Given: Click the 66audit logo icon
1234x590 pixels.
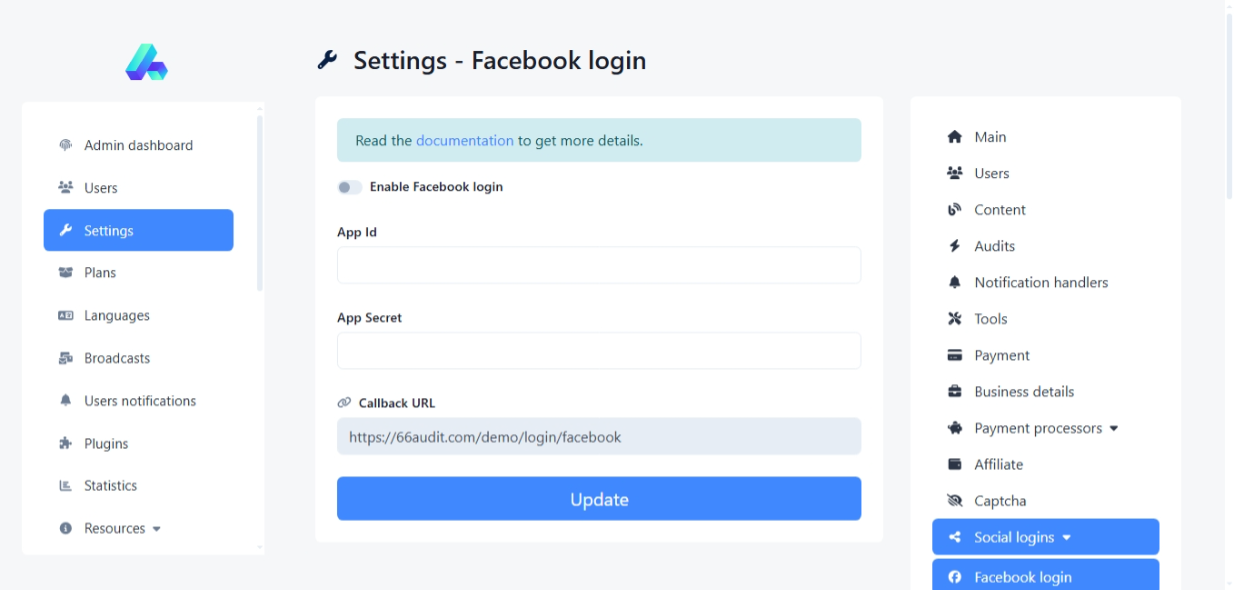Looking at the screenshot, I should coord(146,62).
